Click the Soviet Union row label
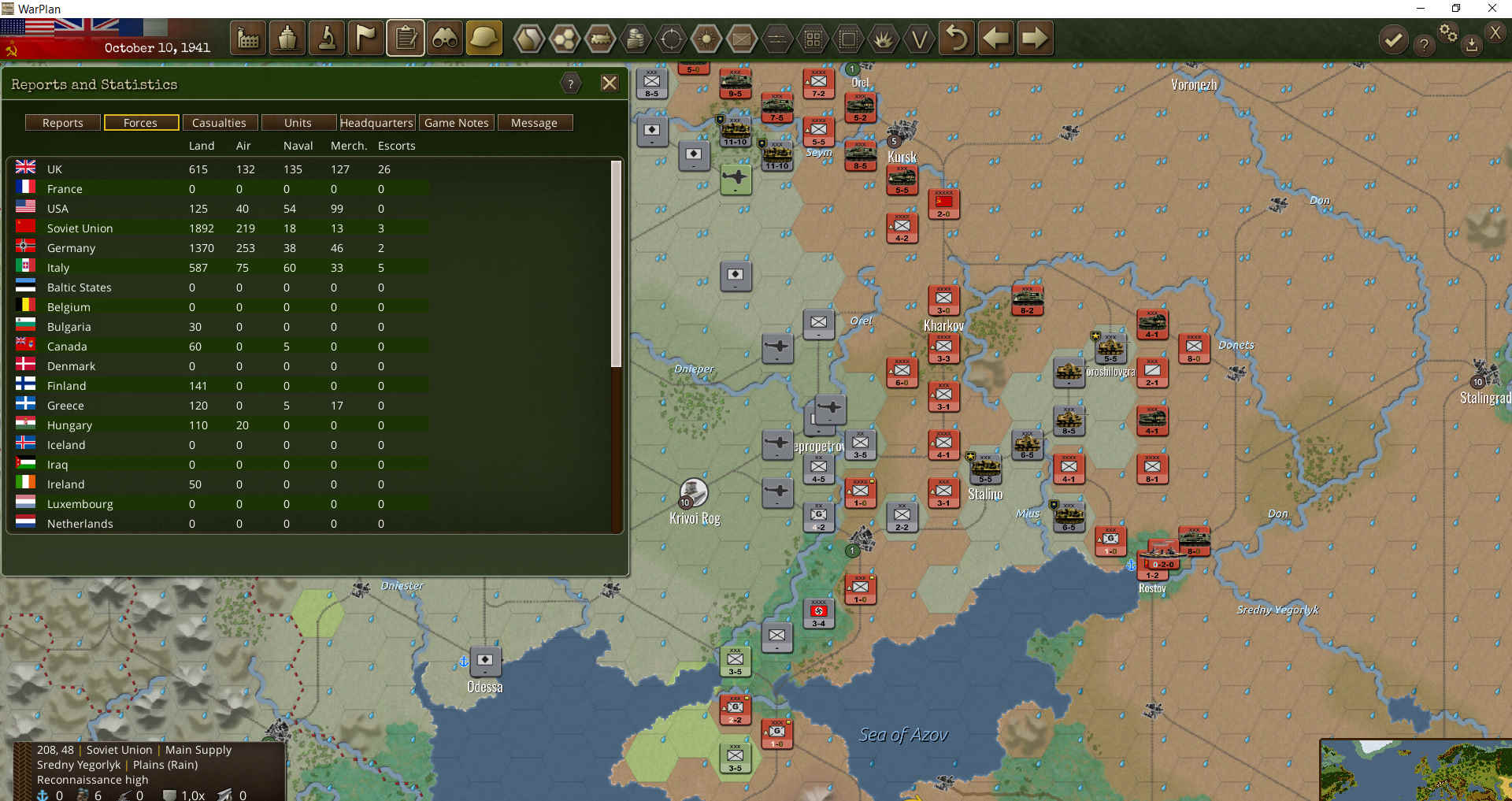The height and width of the screenshot is (801, 1512). pyautogui.click(x=80, y=228)
